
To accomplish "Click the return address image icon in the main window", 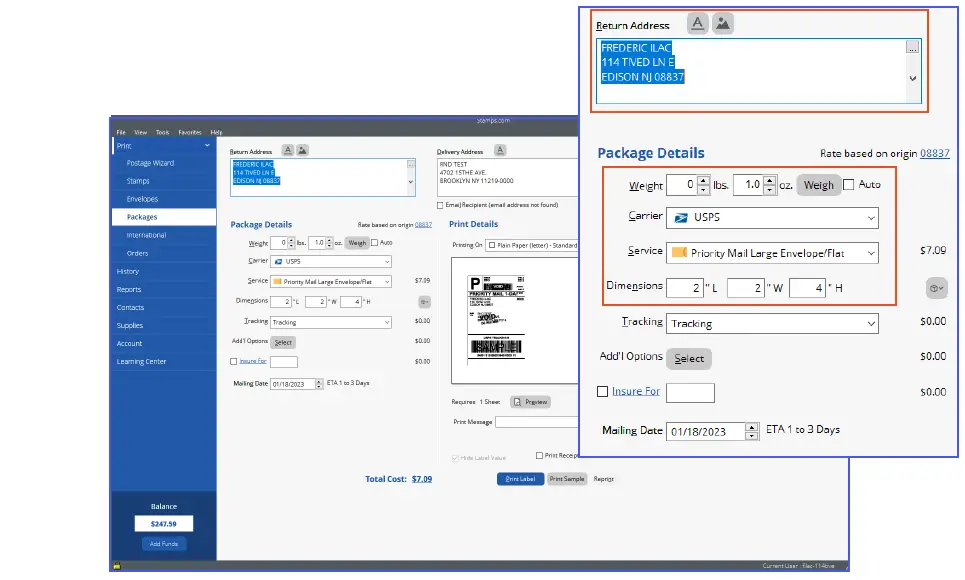I will pos(302,150).
